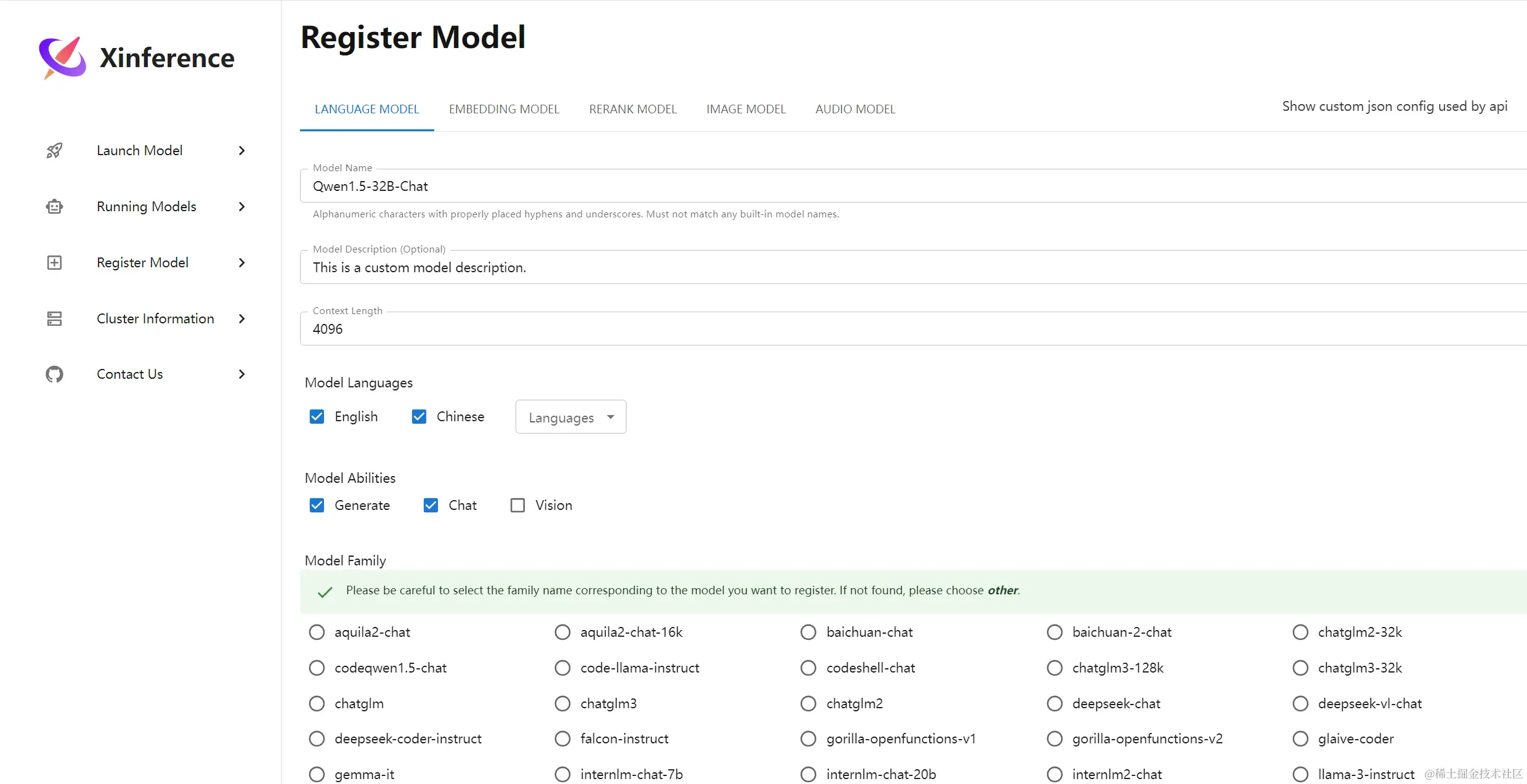Click the robot icon for Running Models
Screen dimensions: 1527x784
(54, 206)
